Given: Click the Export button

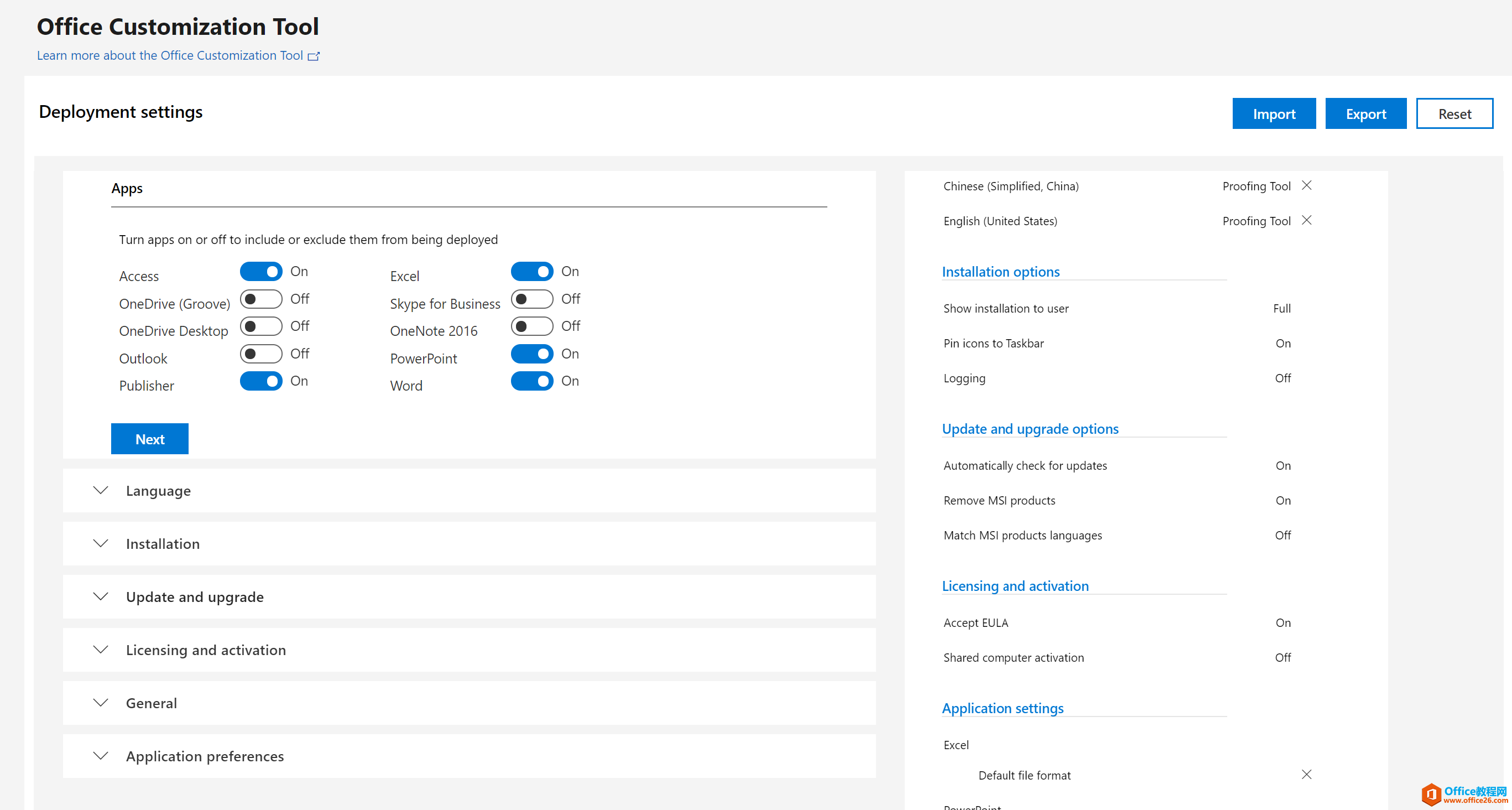Looking at the screenshot, I should [x=1365, y=114].
